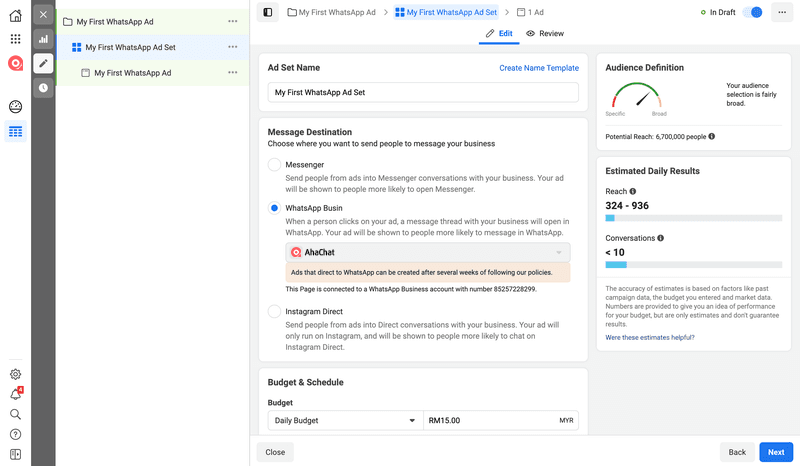Viewport: 800px width, 466px height.
Task: Toggle the sidebar panel layout button
Action: click(267, 12)
